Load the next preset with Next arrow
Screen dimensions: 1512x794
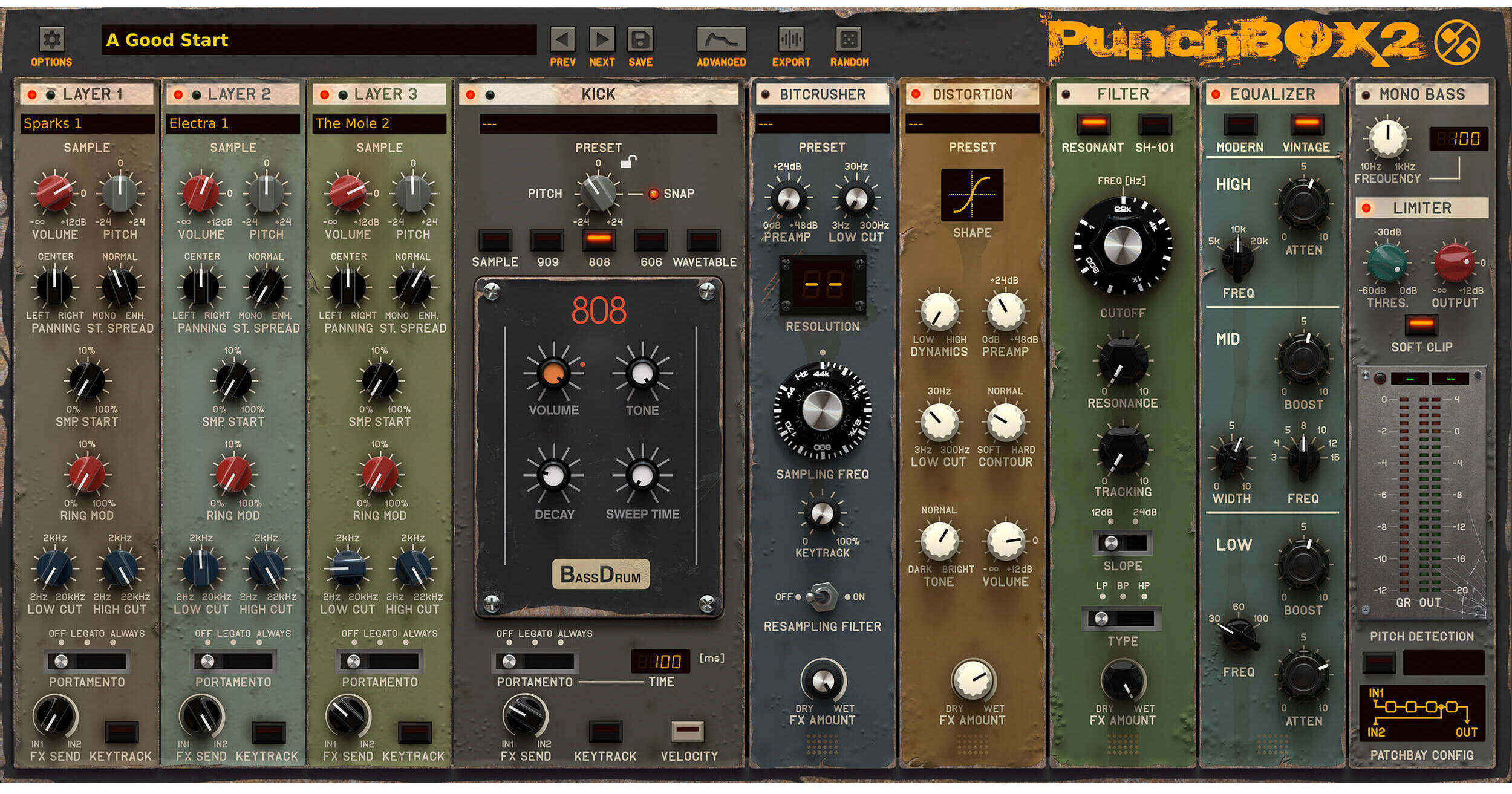602,40
